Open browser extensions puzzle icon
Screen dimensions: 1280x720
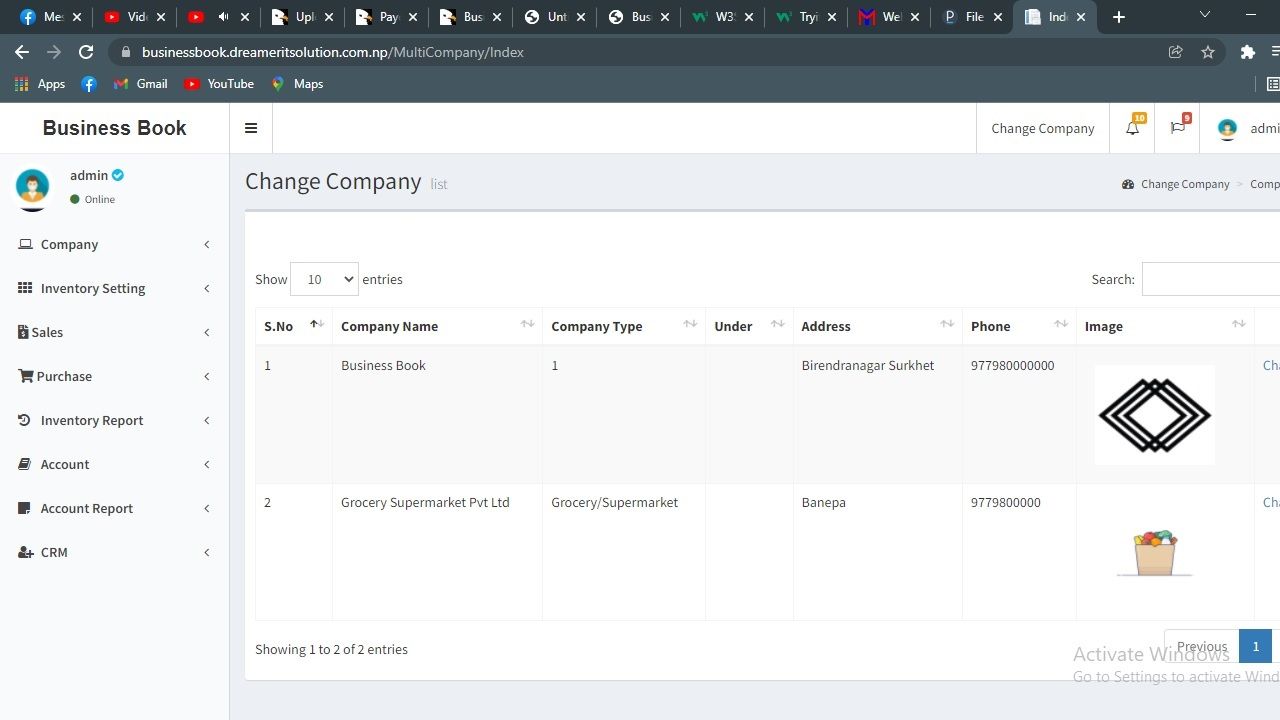pos(1247,52)
